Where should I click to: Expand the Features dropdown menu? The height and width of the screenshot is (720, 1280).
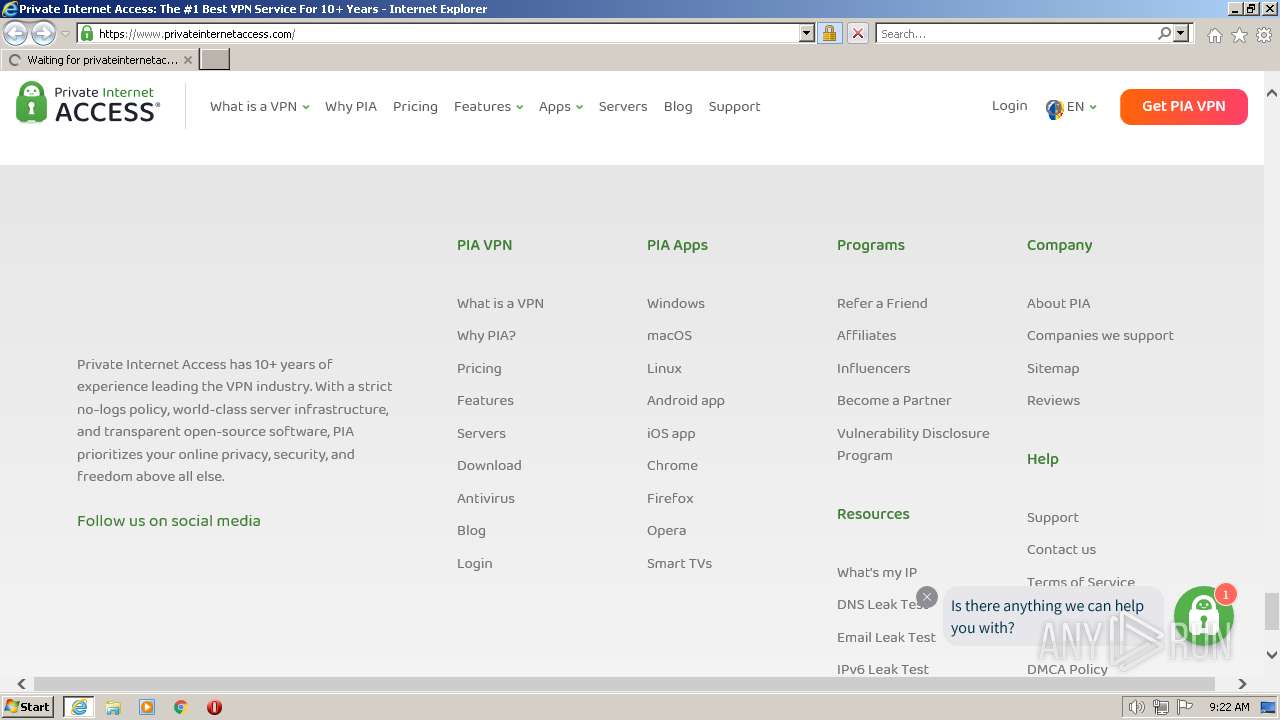tap(488, 107)
